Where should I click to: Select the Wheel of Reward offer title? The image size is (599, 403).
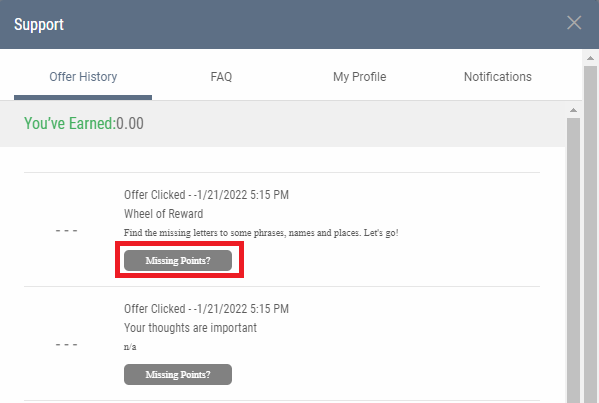164,214
